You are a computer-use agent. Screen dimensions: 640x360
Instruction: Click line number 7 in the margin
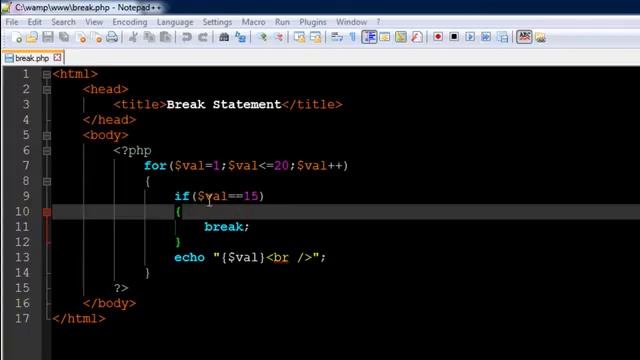[26, 166]
